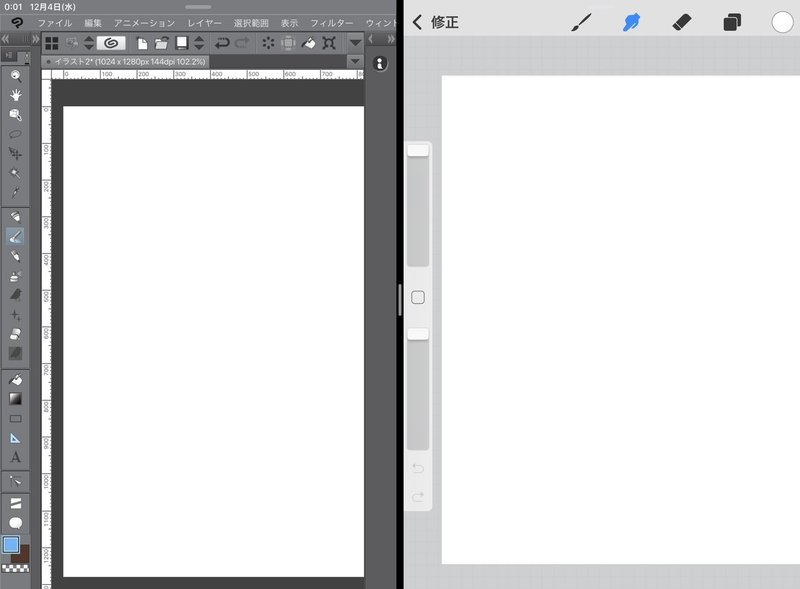Screen dimensions: 800x589
Task: Select the Gradient tool
Action: [x=15, y=399]
